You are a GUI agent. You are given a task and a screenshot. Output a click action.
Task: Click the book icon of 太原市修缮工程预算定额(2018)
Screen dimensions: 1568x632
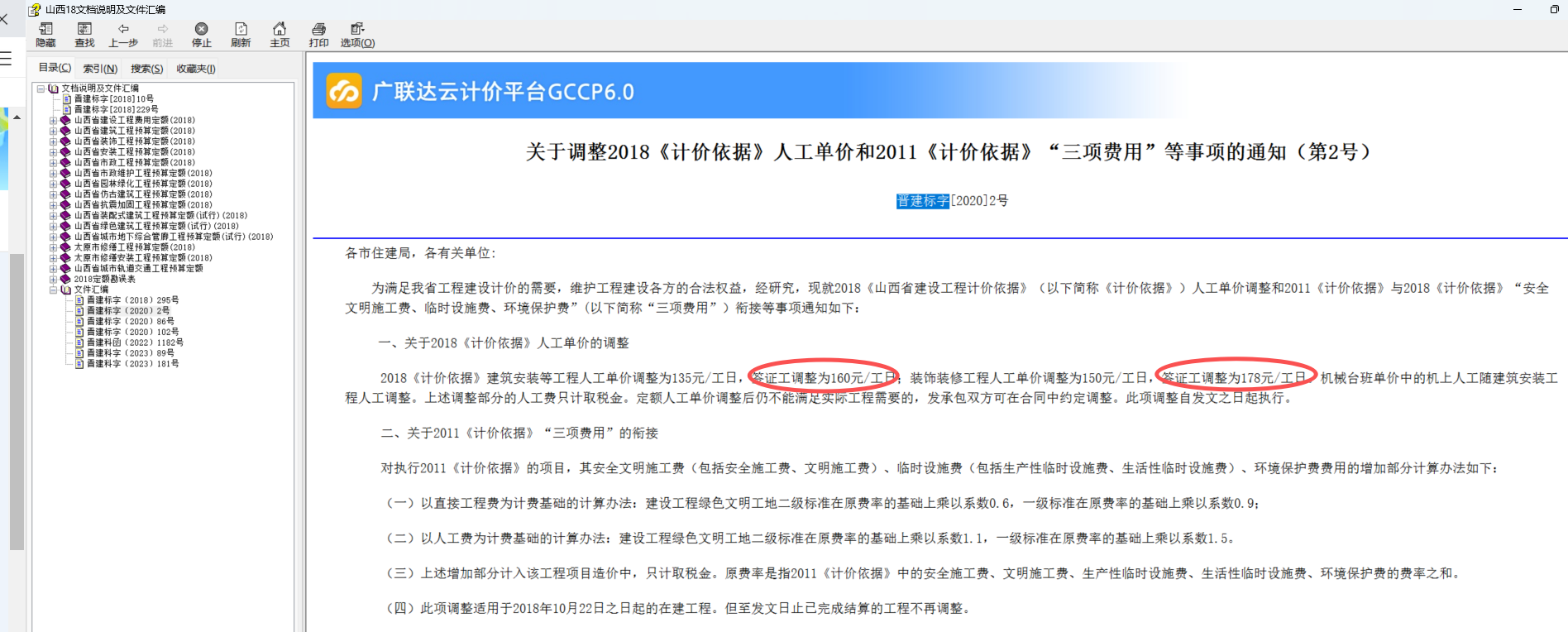pos(65,247)
